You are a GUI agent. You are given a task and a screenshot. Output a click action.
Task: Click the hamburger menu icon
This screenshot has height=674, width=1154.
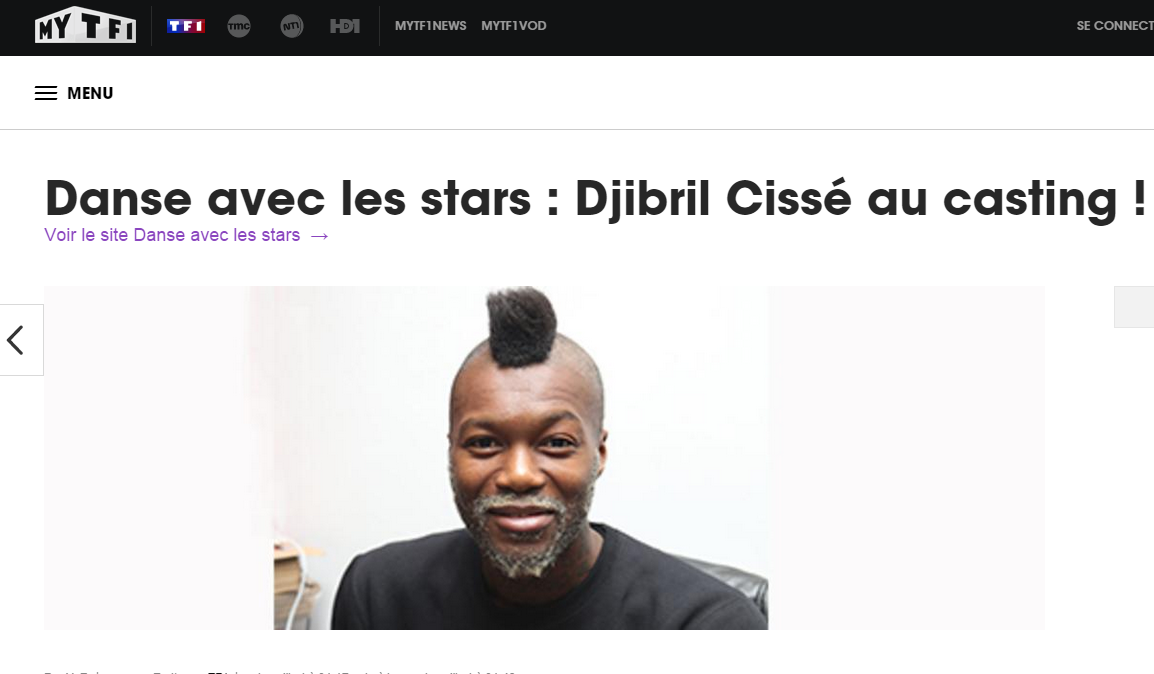46,93
